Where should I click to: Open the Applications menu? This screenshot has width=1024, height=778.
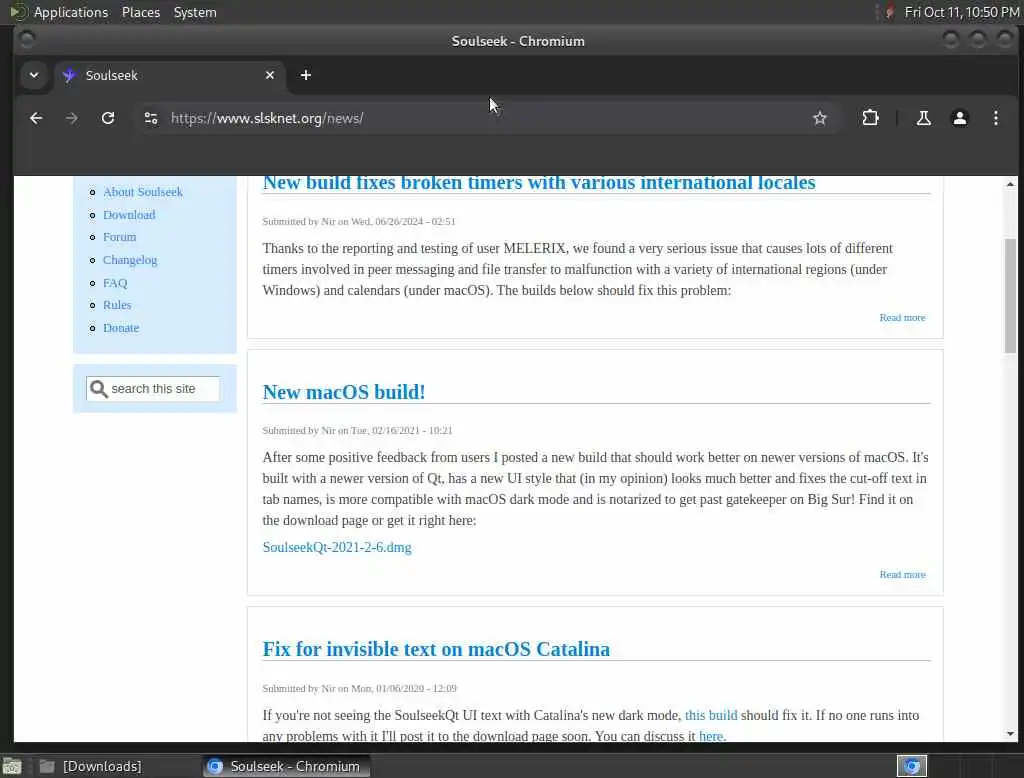71,12
